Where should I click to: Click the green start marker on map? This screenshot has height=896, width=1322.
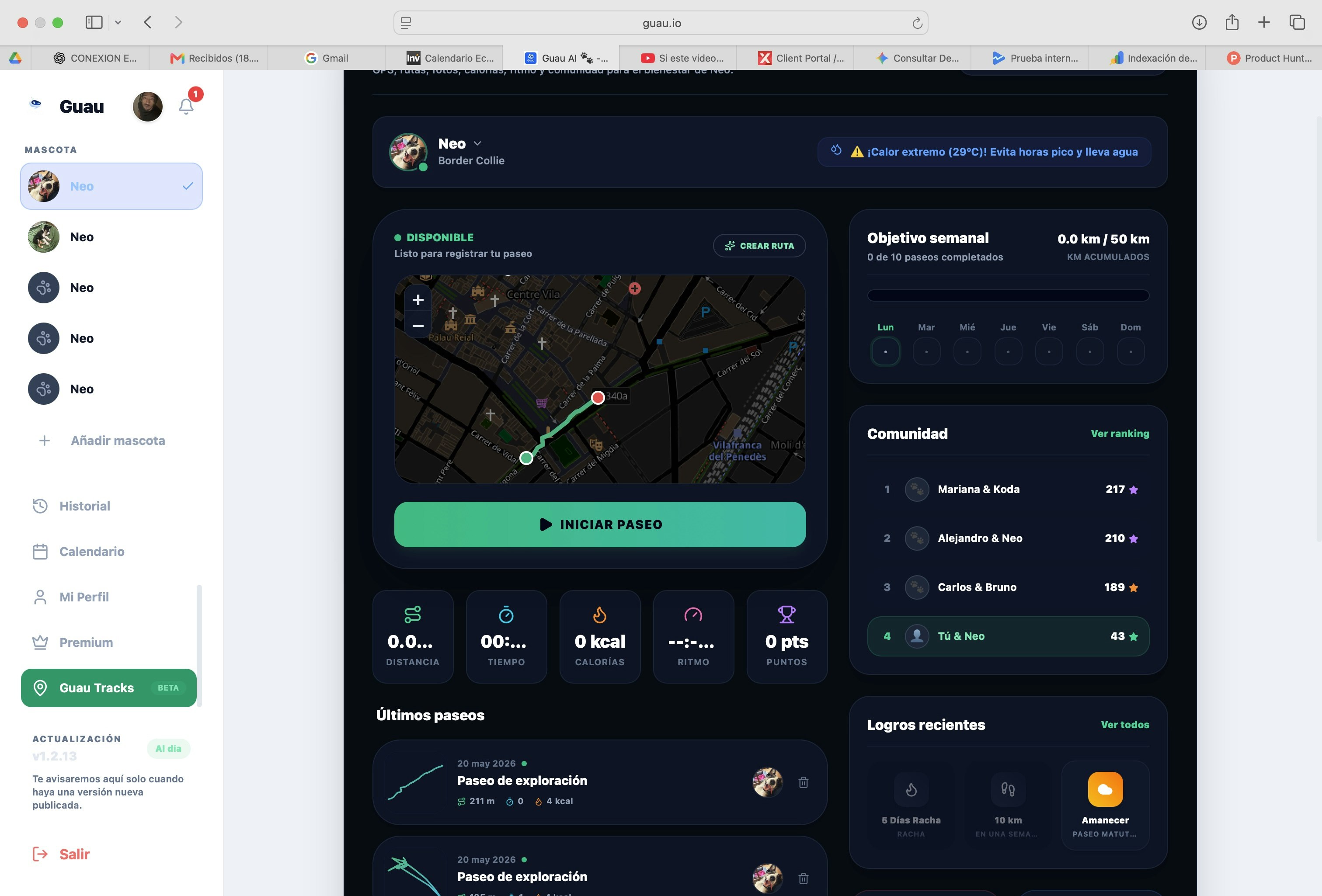(526, 457)
